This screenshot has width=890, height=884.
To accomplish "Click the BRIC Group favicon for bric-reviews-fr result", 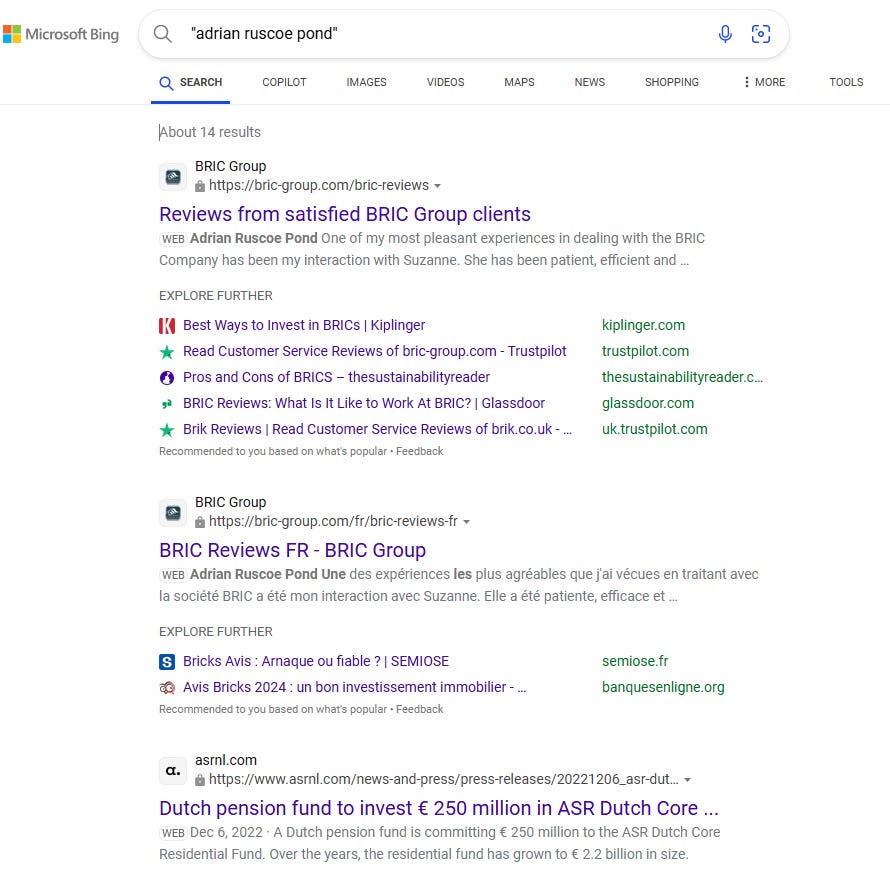I will [x=173, y=513].
